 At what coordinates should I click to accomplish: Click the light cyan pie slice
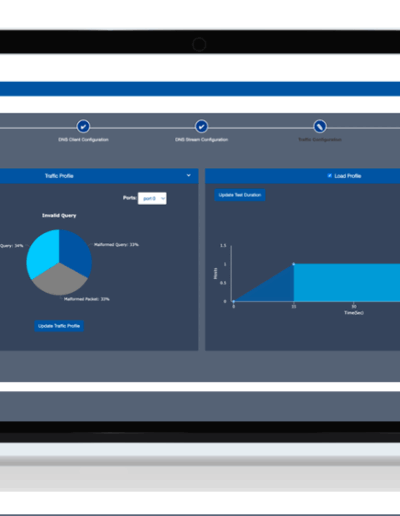tap(43, 252)
